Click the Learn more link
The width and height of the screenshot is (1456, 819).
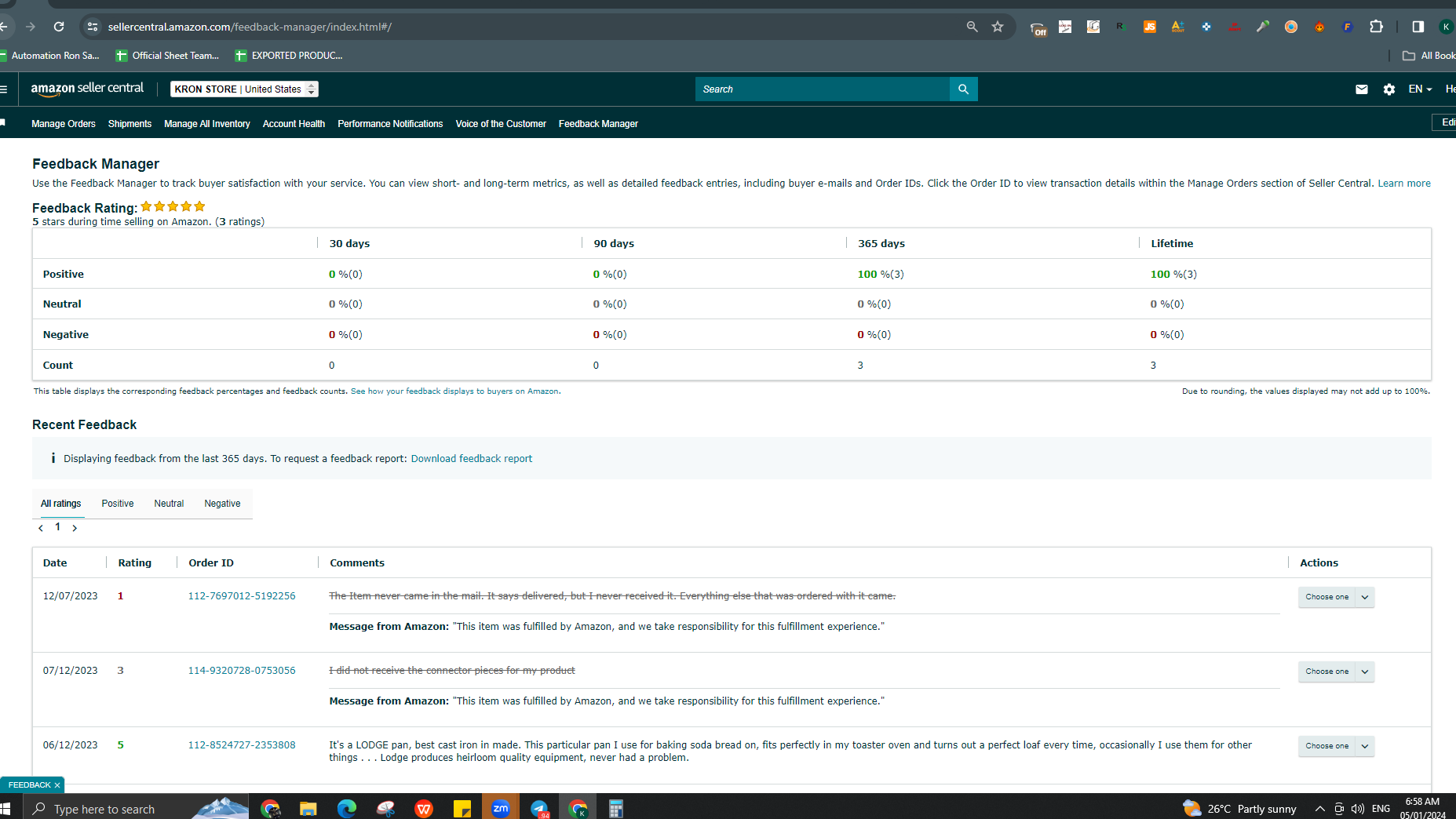1404,184
